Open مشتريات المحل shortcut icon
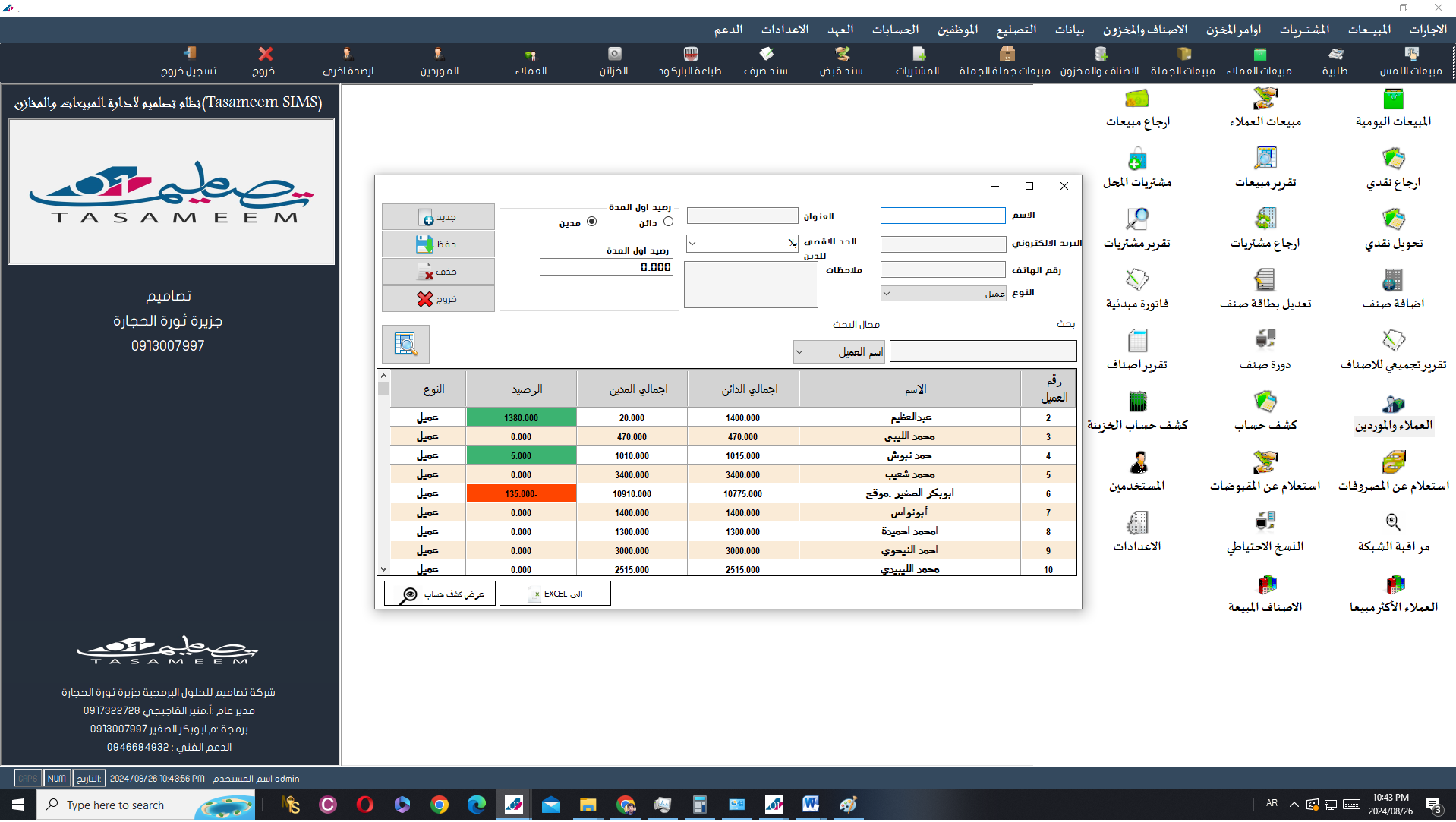The width and height of the screenshot is (1456, 822). (1137, 168)
